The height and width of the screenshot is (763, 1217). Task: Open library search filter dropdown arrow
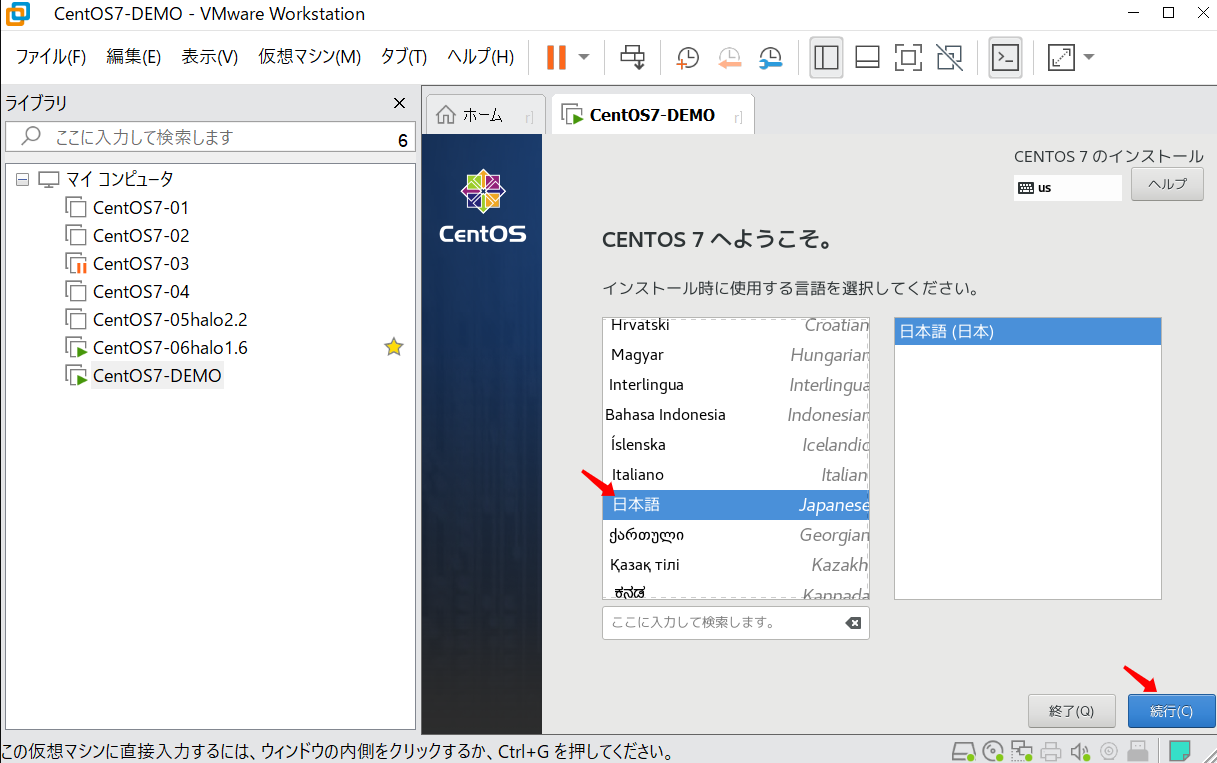pos(403,139)
